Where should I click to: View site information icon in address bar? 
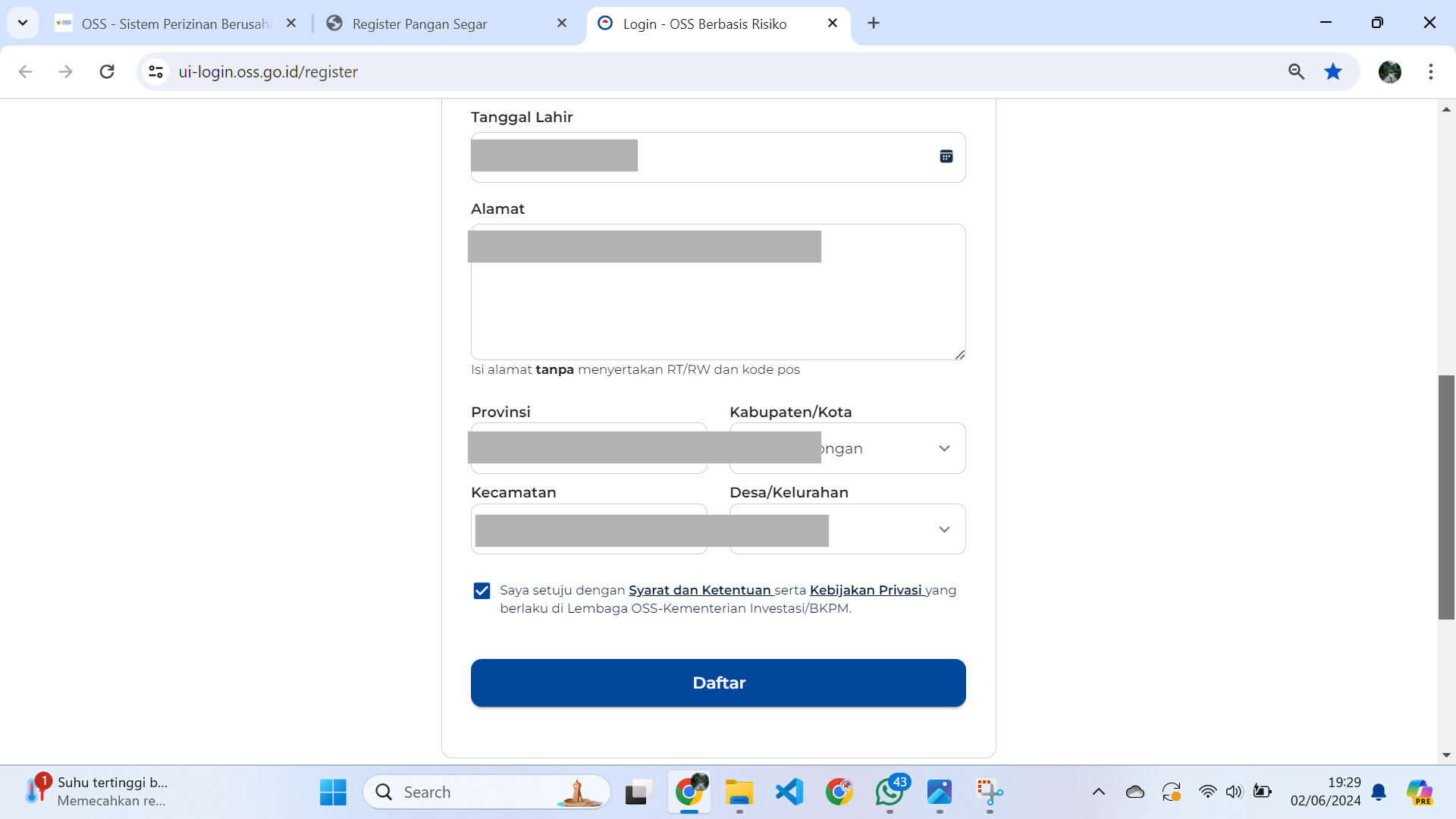pyautogui.click(x=156, y=71)
